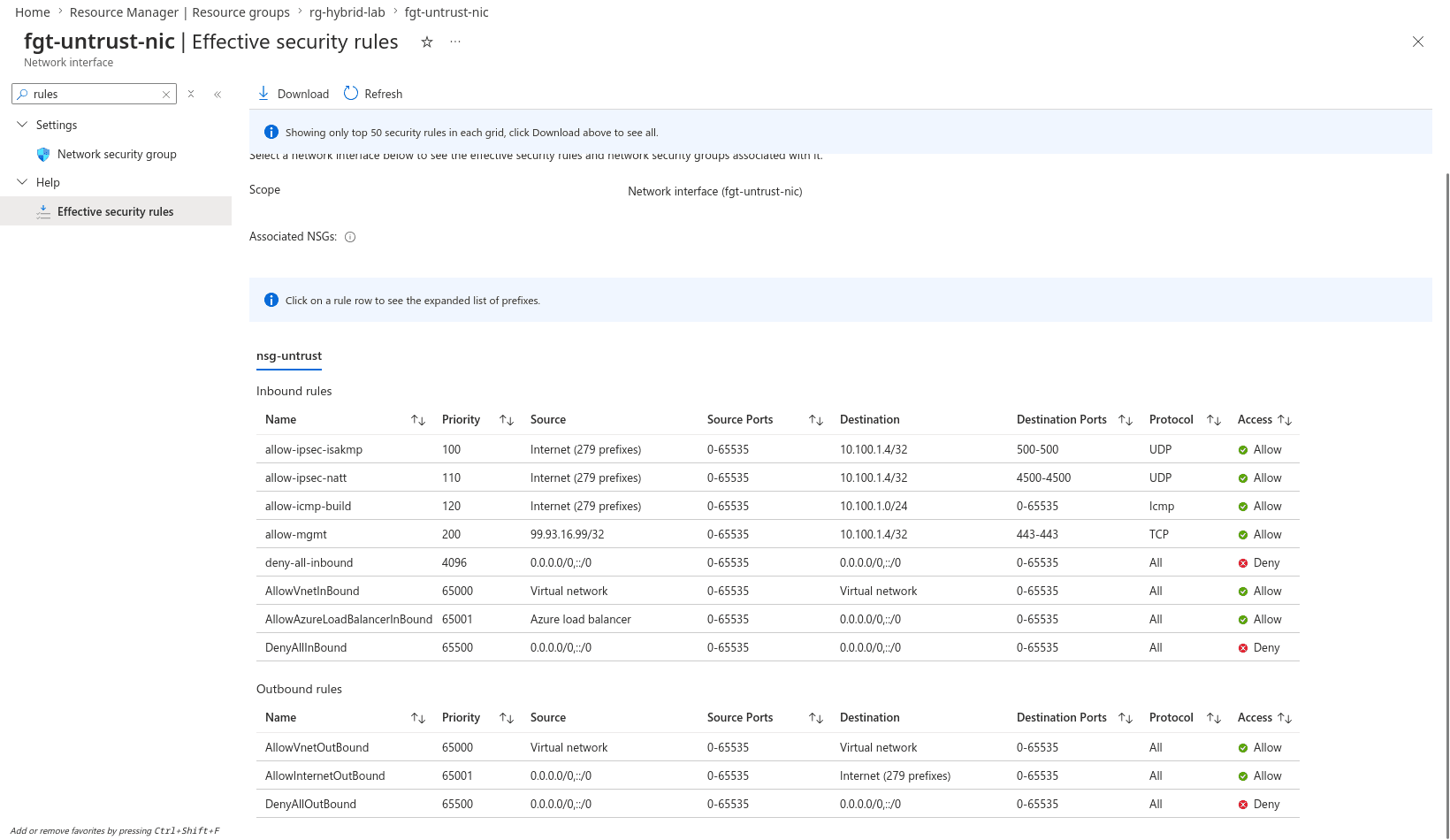Click the expand/collapse all icon beside the search box
1450x840 pixels.
pyautogui.click(x=191, y=95)
